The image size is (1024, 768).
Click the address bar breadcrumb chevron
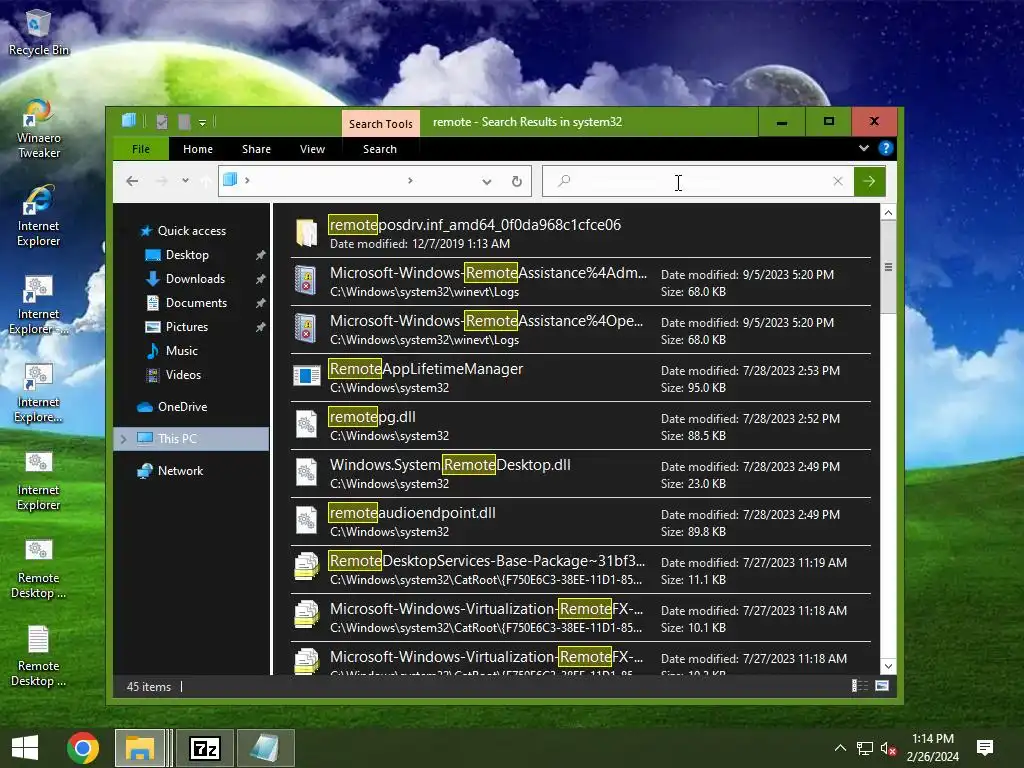(247, 180)
